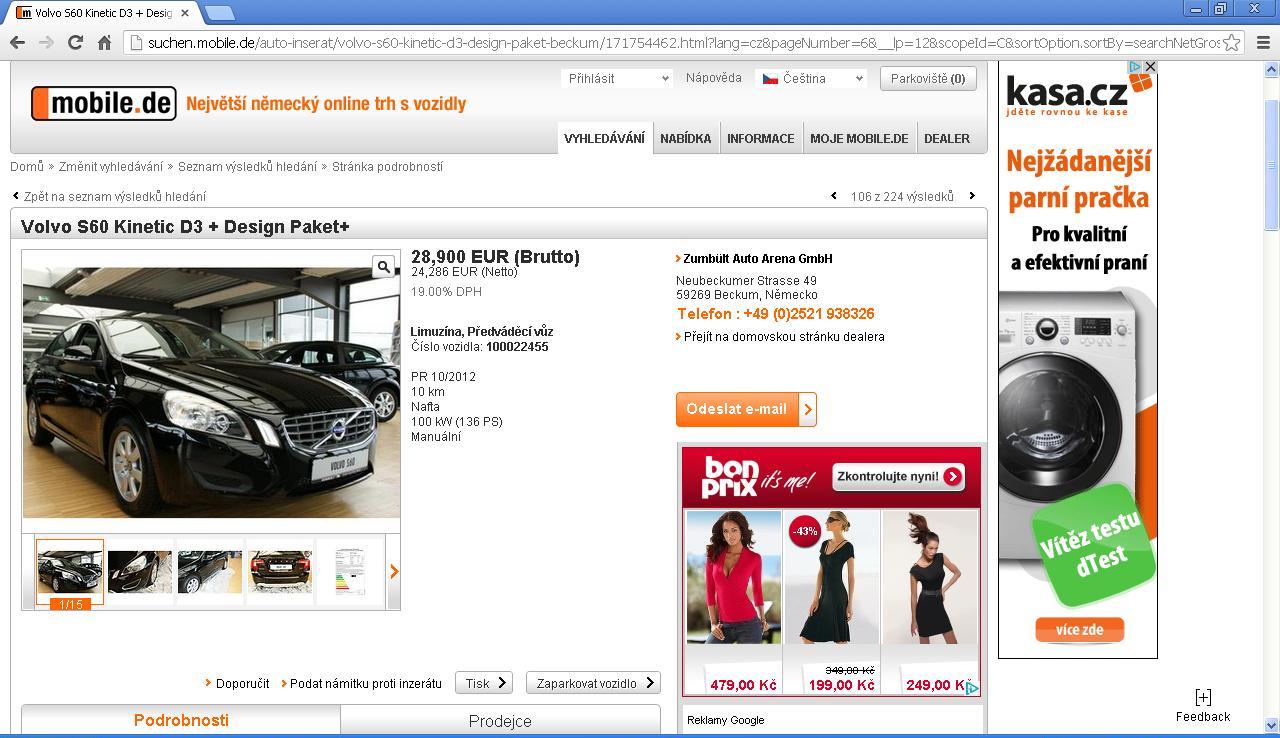Click the magnifier icon on car photo
Screen dimensions: 1280x738
383,266
